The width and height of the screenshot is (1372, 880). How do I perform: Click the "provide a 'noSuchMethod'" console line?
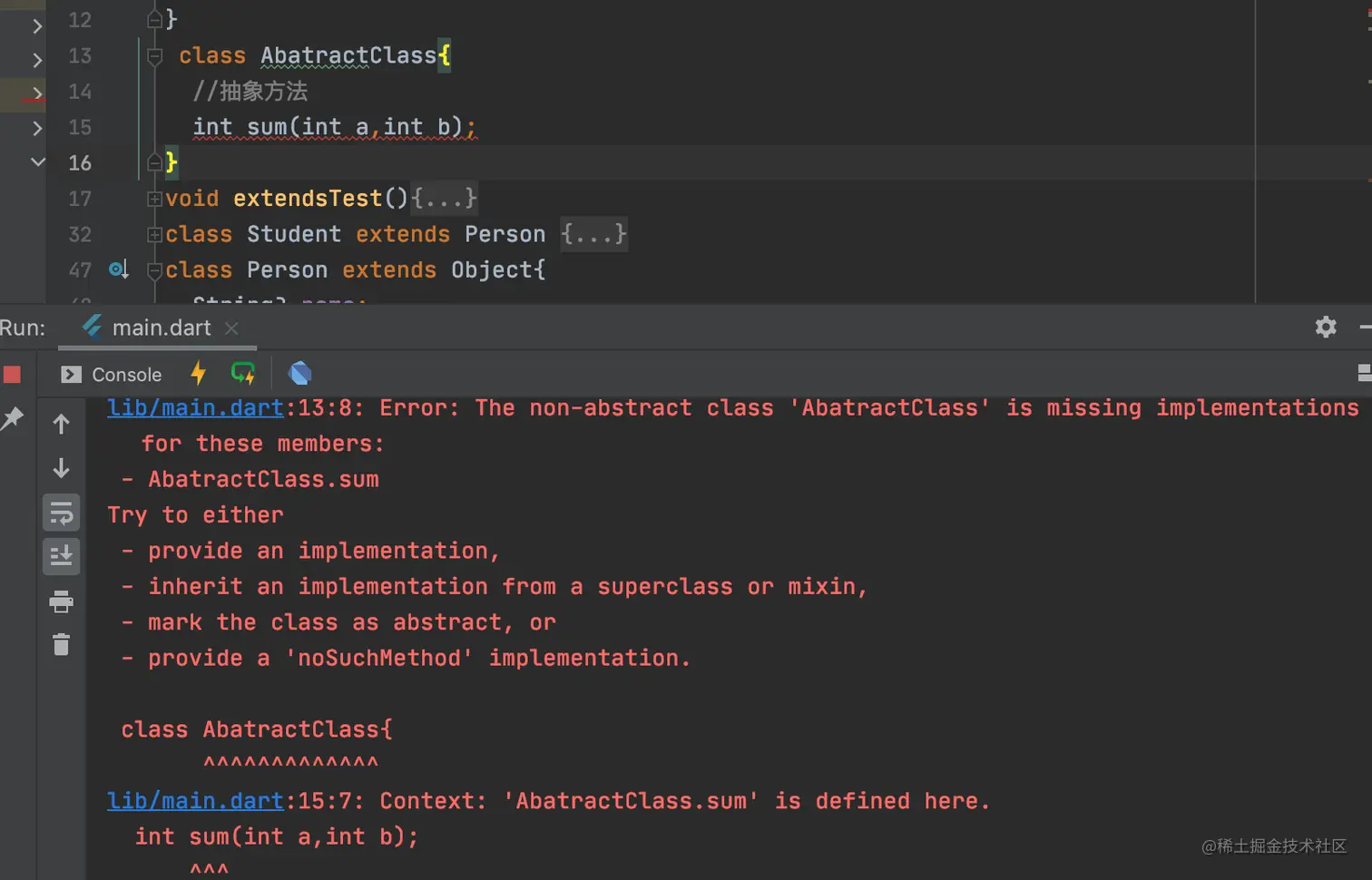pyautogui.click(x=406, y=659)
